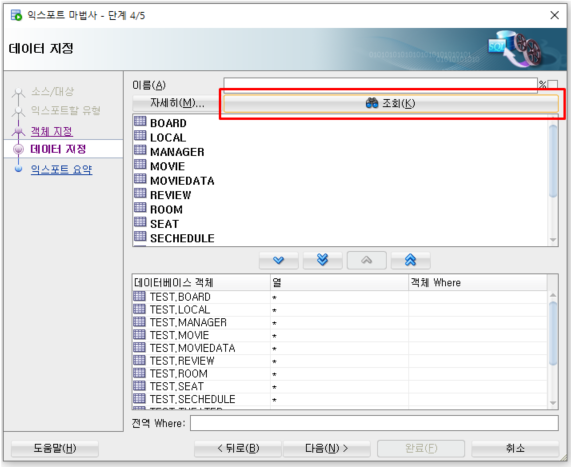Cancel the wizard with 취소 button
571x467 pixels.
515,448
